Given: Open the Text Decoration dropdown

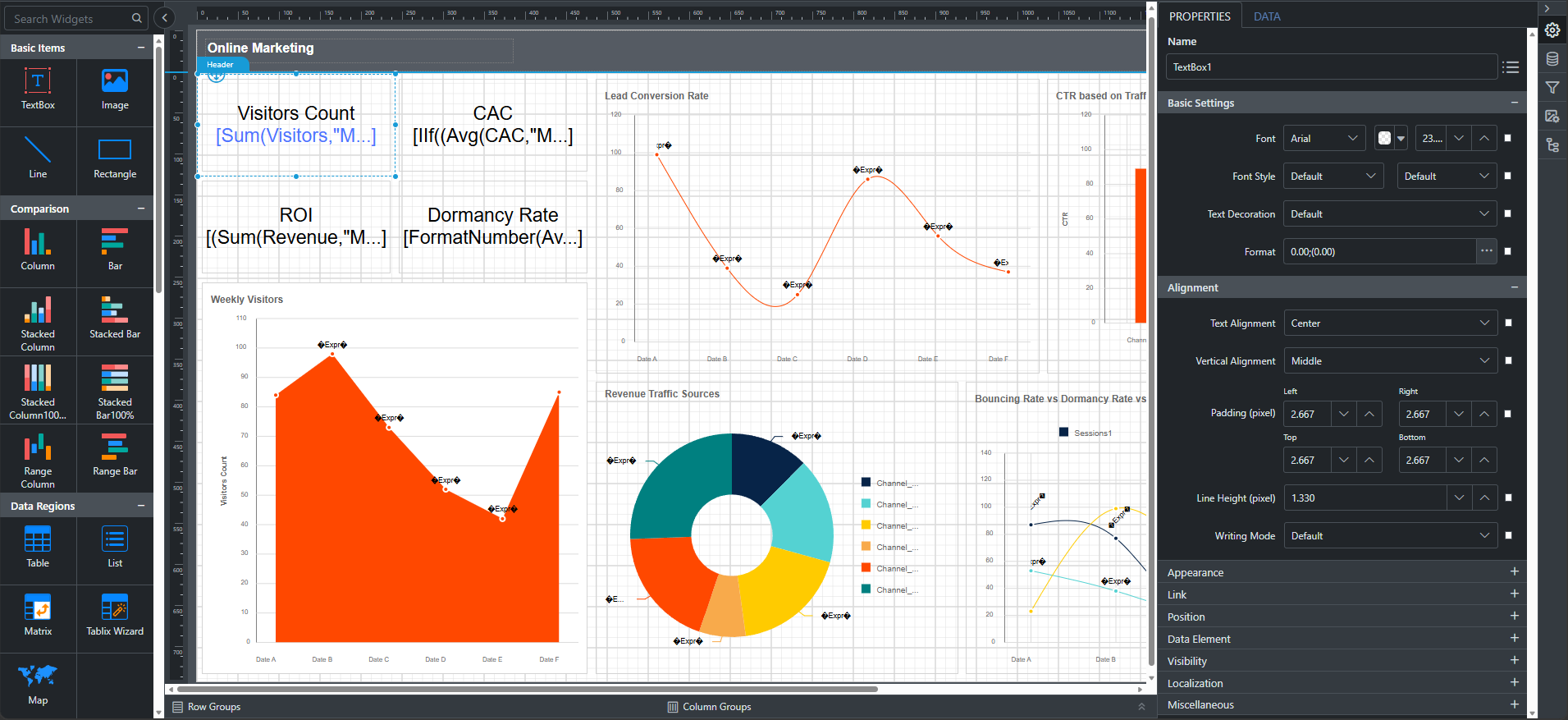Looking at the screenshot, I should coord(1390,214).
